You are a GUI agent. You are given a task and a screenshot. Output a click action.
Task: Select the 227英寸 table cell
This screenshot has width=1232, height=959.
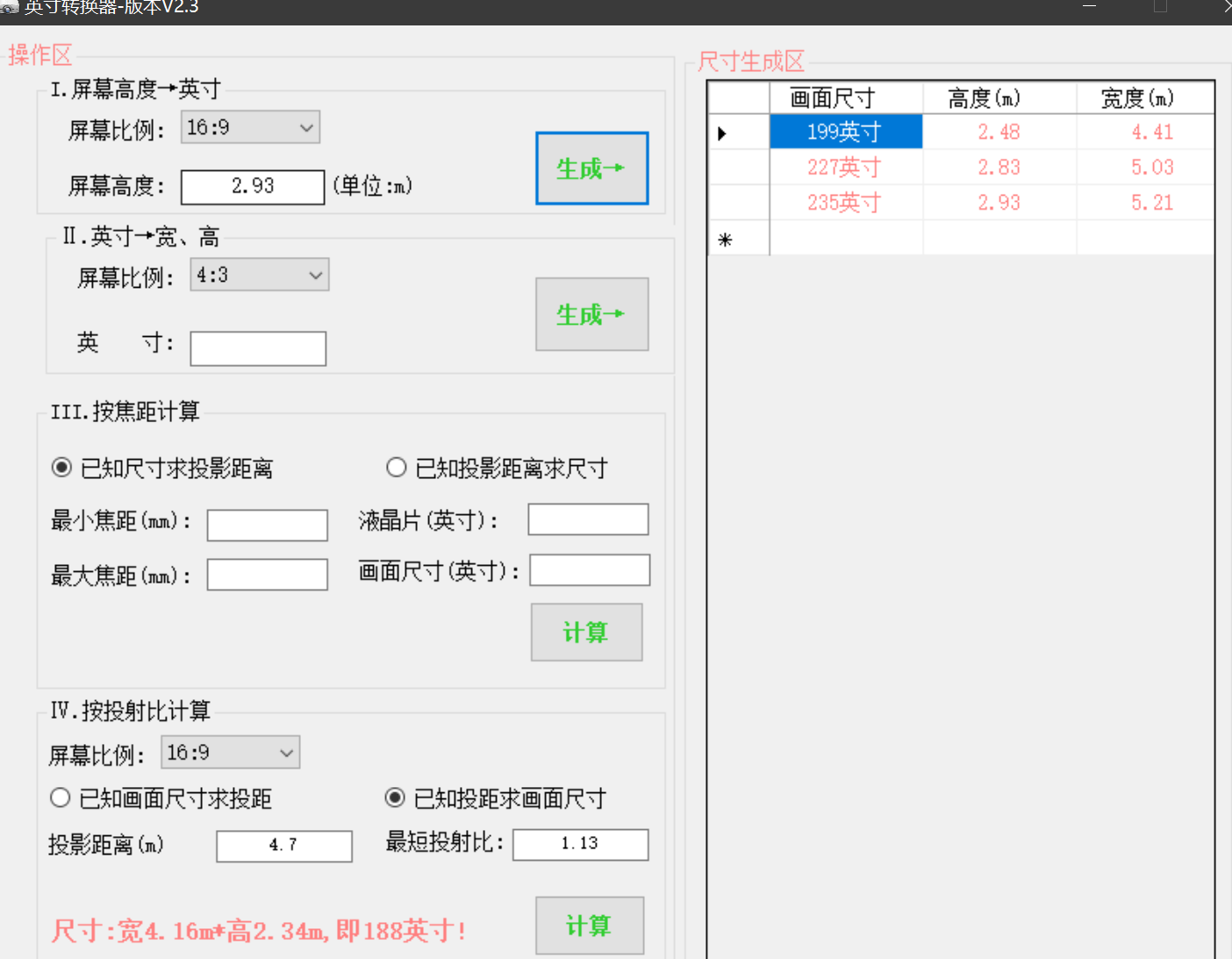pos(846,167)
